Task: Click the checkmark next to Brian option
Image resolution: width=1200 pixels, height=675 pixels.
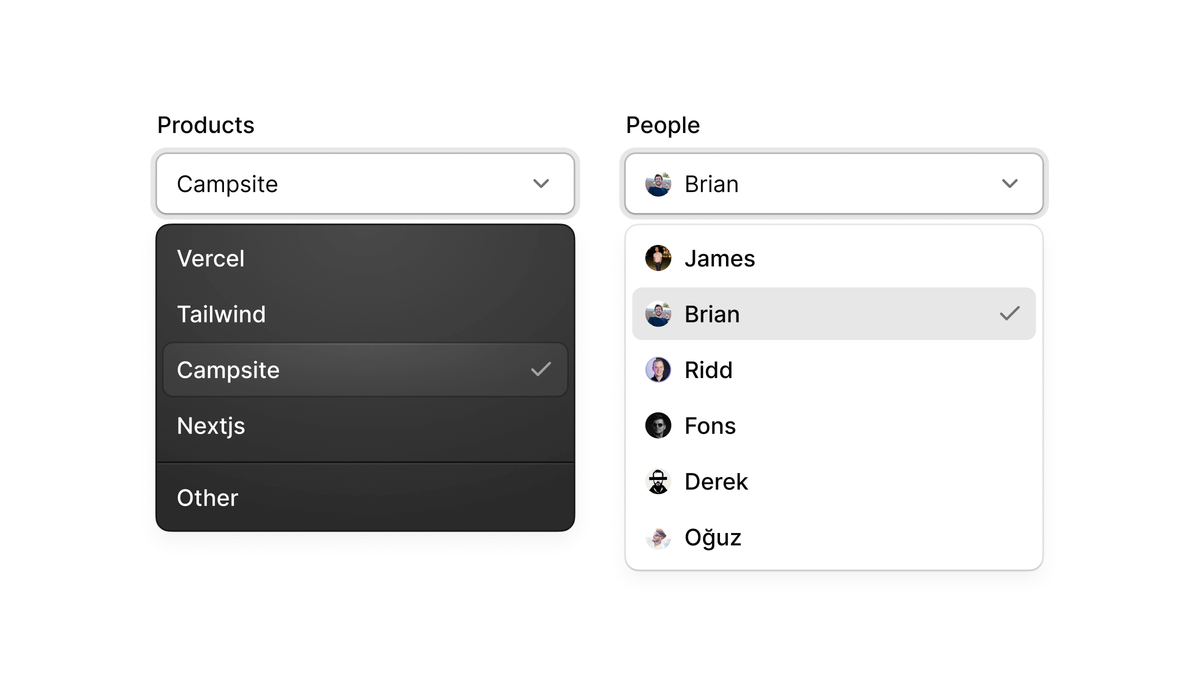Action: click(1010, 314)
